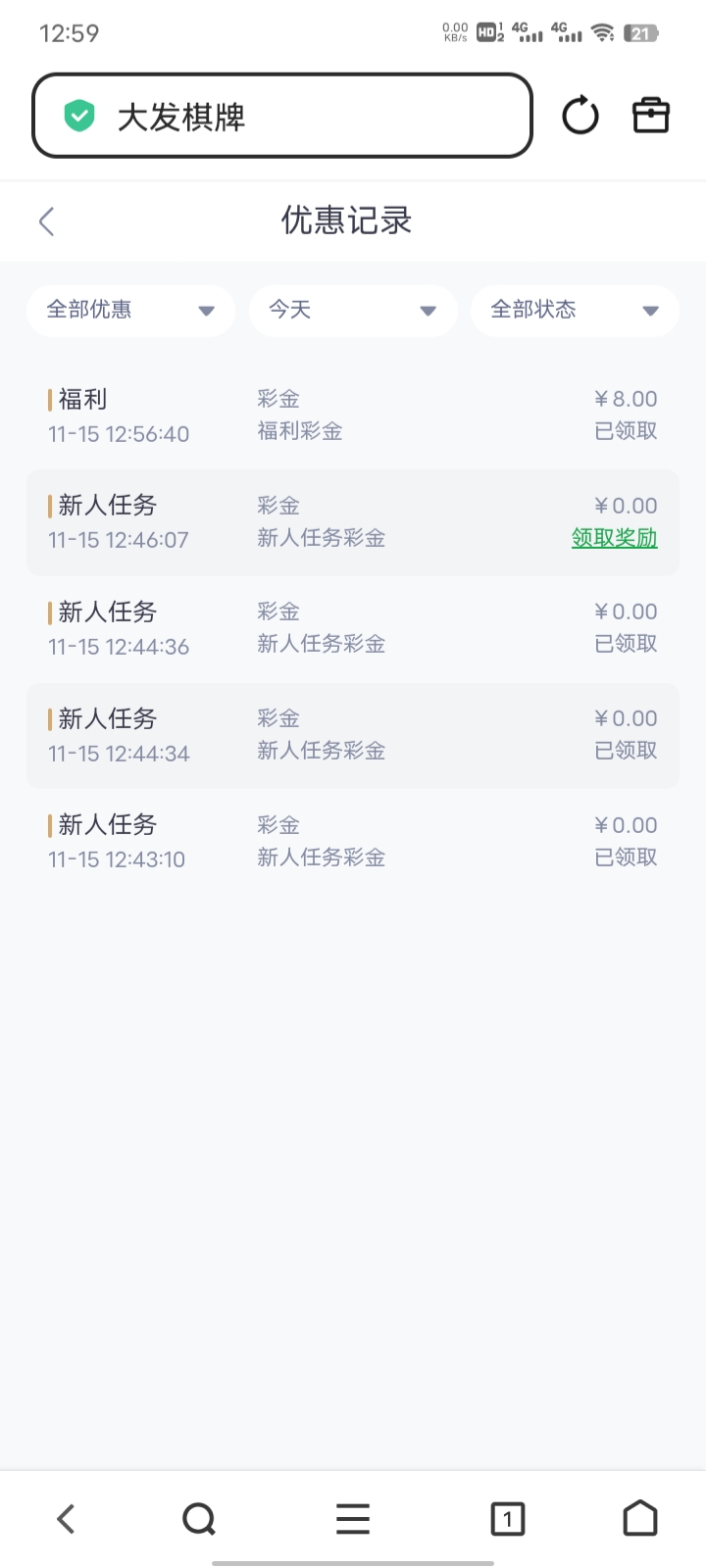706x1568 pixels.
Task: Open the tab switcher showing 1 tab
Action: (507, 1519)
